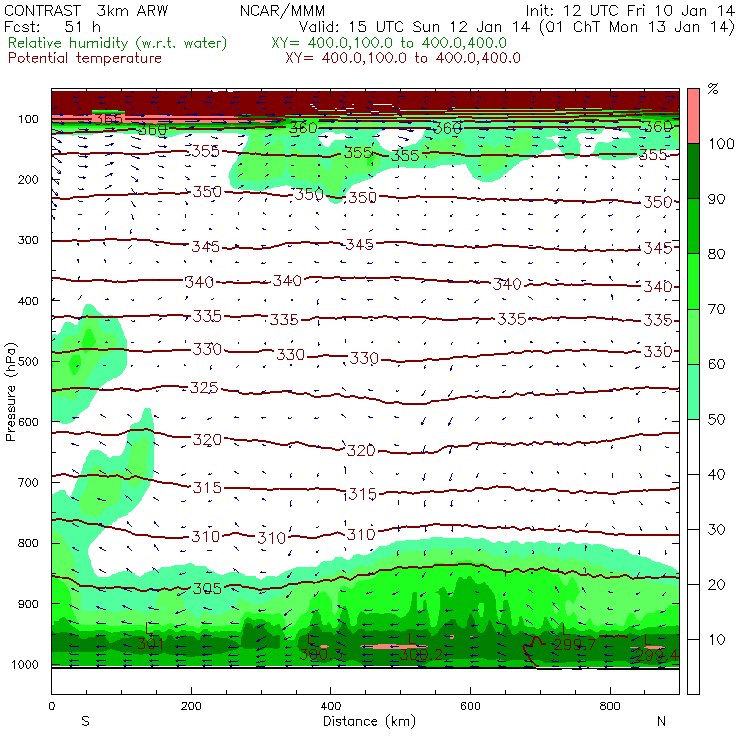Click the '325' potential temperature contour label
The image size is (740, 740).
pyautogui.click(x=204, y=387)
